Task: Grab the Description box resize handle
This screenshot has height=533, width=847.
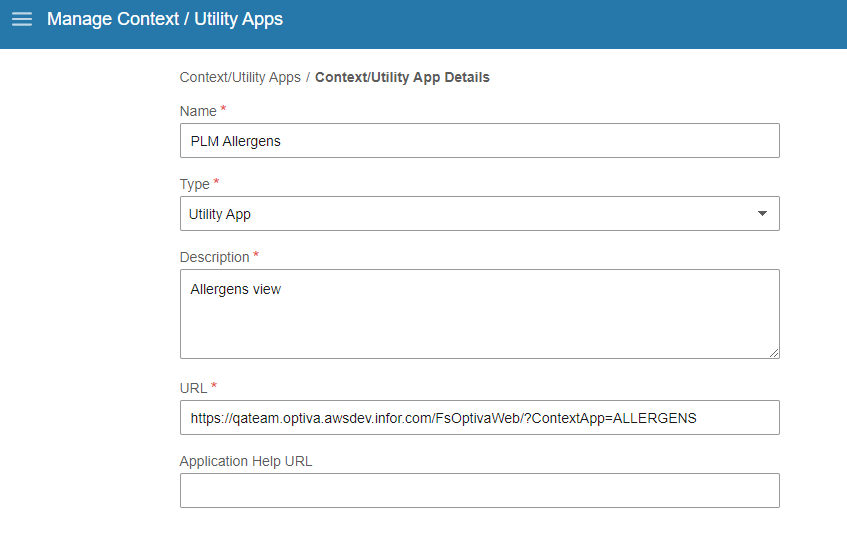Action: (x=774, y=352)
